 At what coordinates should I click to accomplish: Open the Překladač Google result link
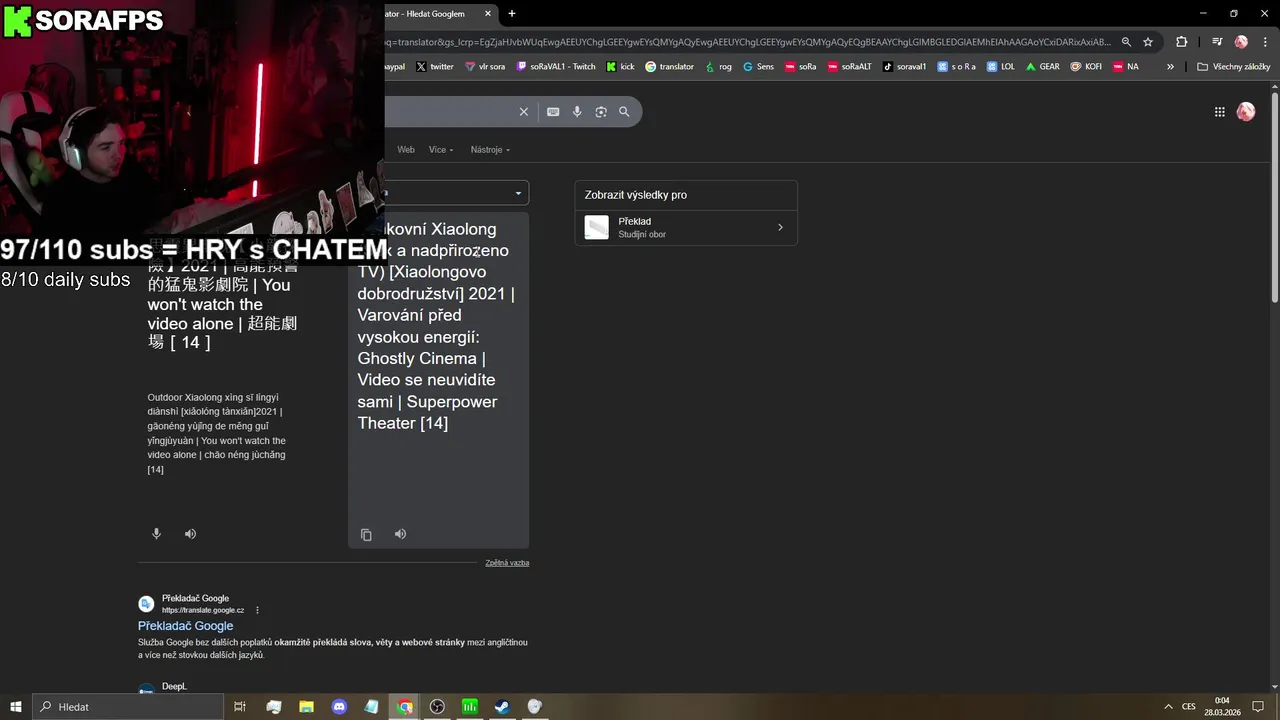point(185,626)
